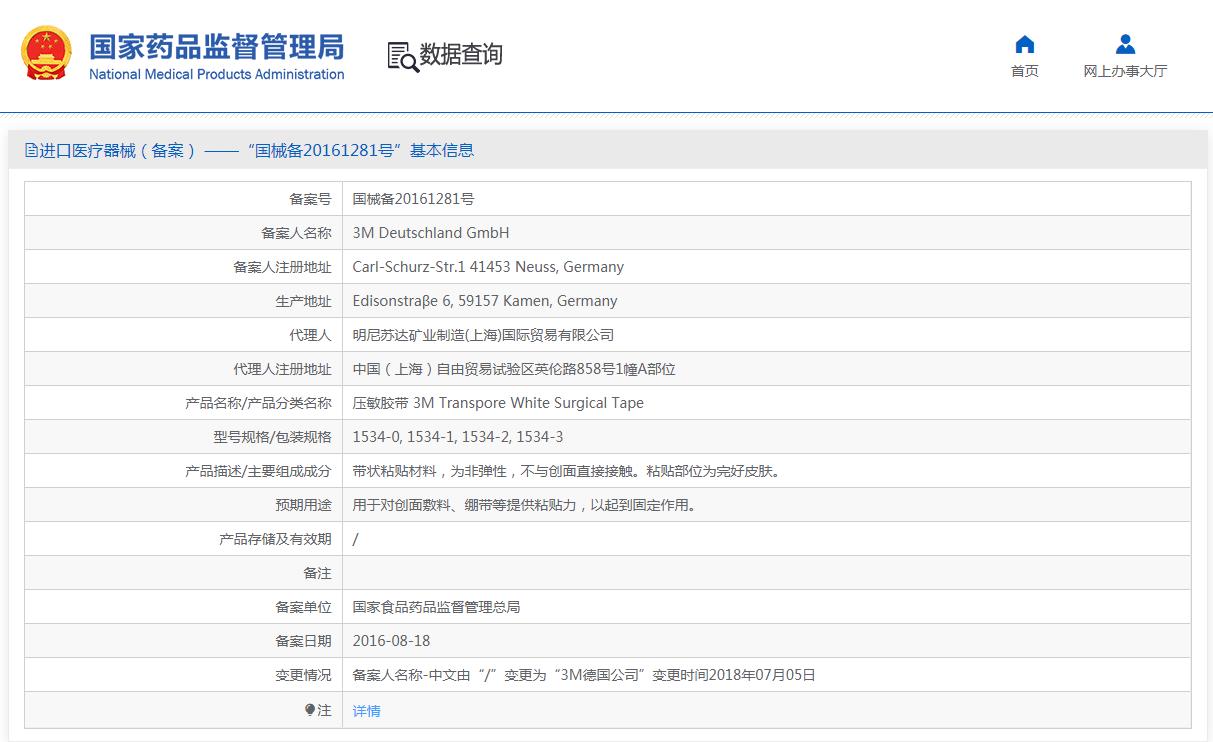Select 明尼苏达矿业制造(上海)国际贸易有限公司 agent name

pos(484,335)
